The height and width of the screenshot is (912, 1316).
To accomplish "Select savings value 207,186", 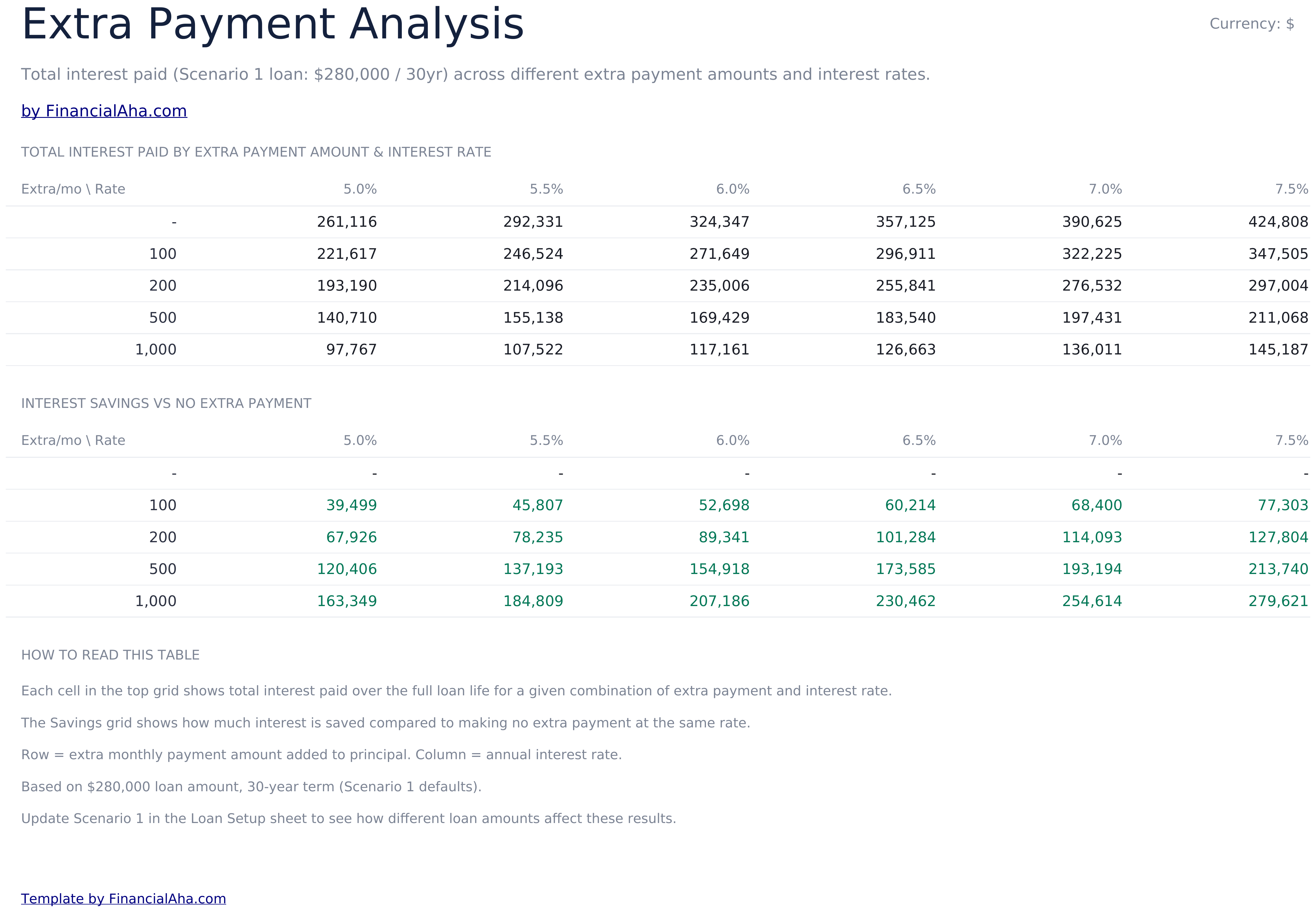I will point(720,601).
